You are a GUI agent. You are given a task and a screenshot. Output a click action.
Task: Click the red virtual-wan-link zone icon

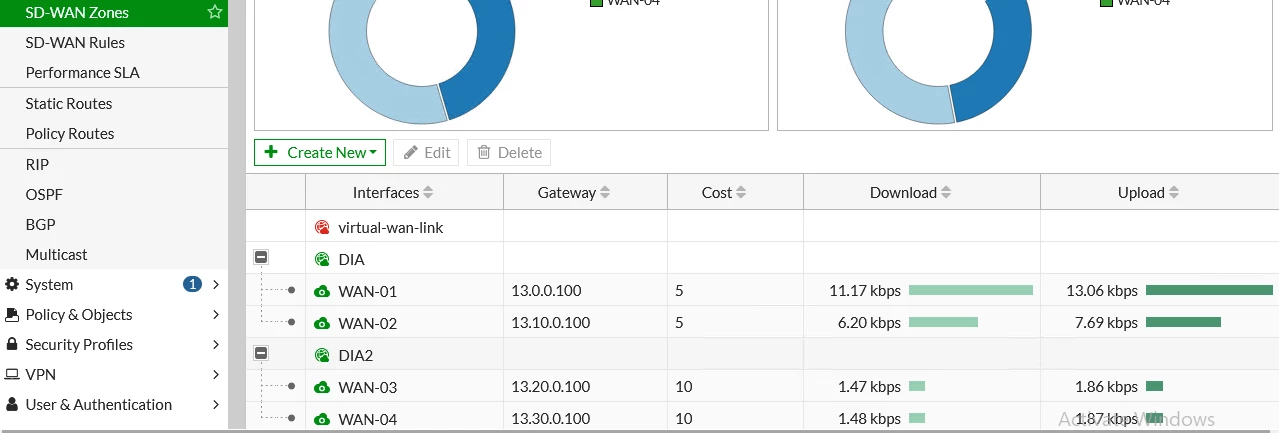pyautogui.click(x=322, y=228)
